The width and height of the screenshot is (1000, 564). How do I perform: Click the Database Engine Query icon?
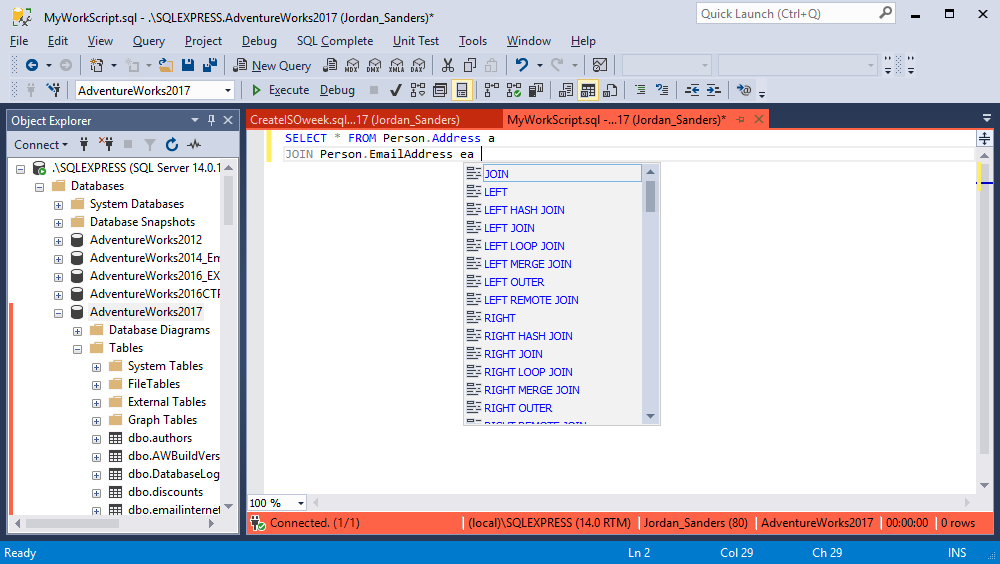[x=330, y=65]
